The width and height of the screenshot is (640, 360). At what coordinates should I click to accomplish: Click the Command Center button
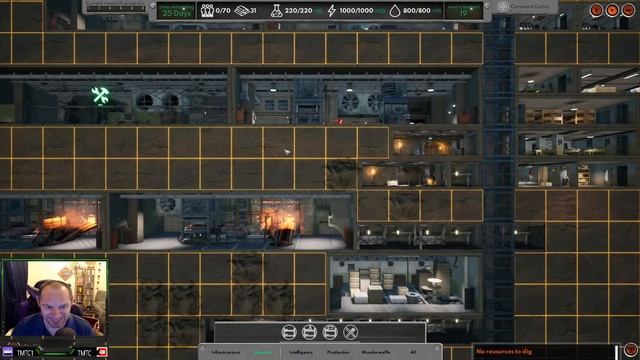tap(525, 7)
